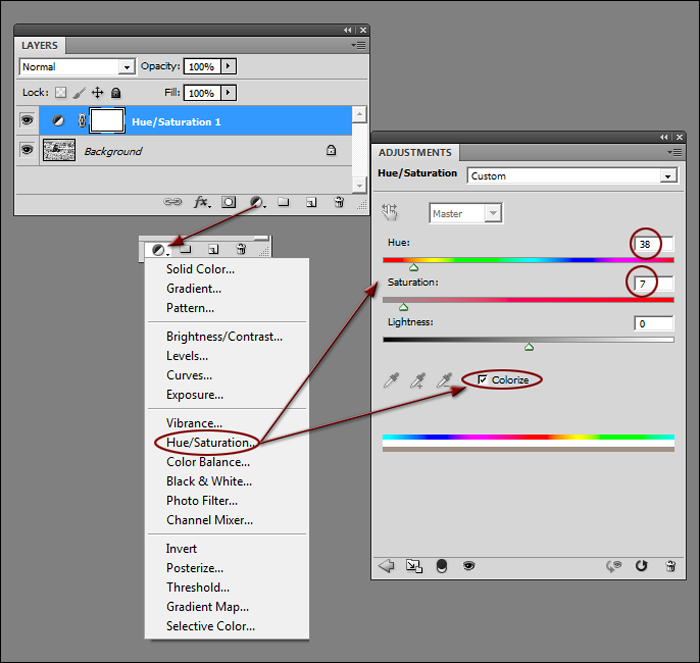700x663 pixels.
Task: Create new layer in Layers panel
Action: (311, 203)
